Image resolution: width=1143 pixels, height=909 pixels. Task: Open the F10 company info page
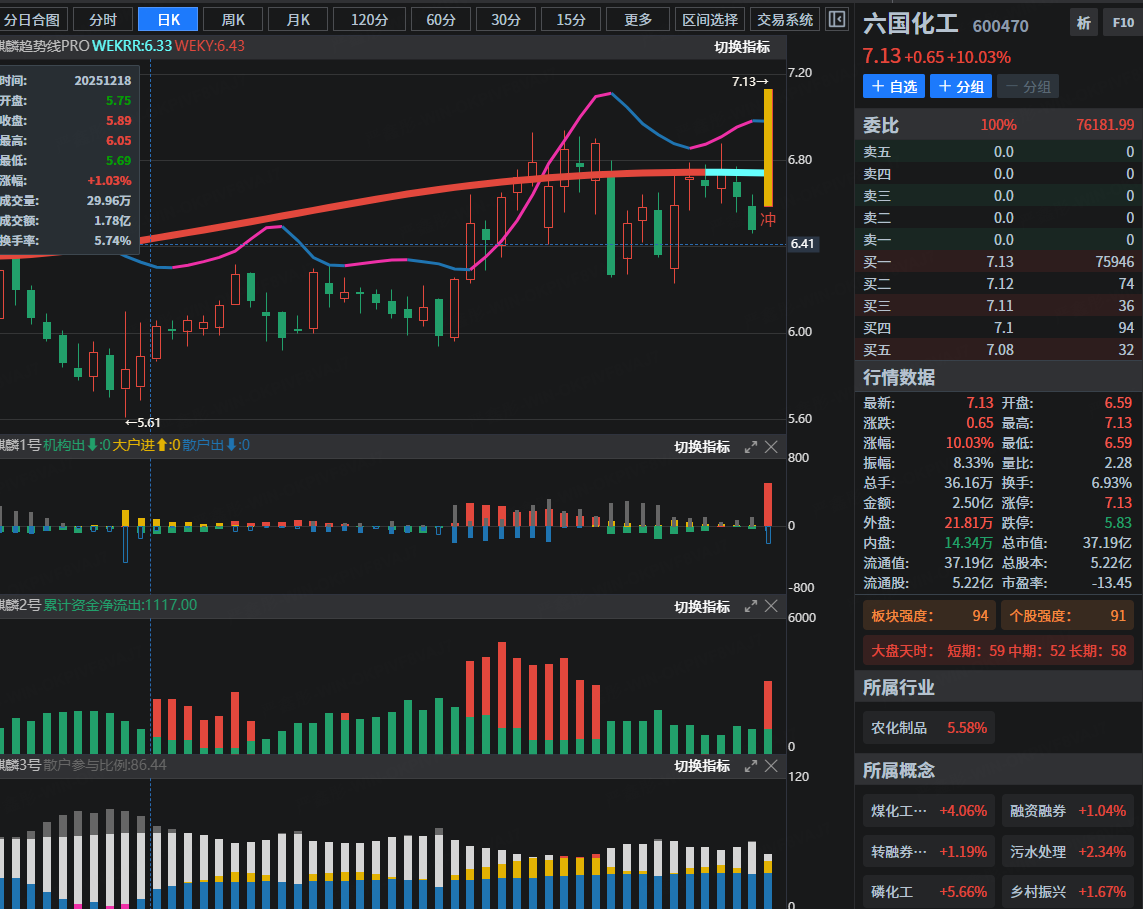coord(1120,24)
